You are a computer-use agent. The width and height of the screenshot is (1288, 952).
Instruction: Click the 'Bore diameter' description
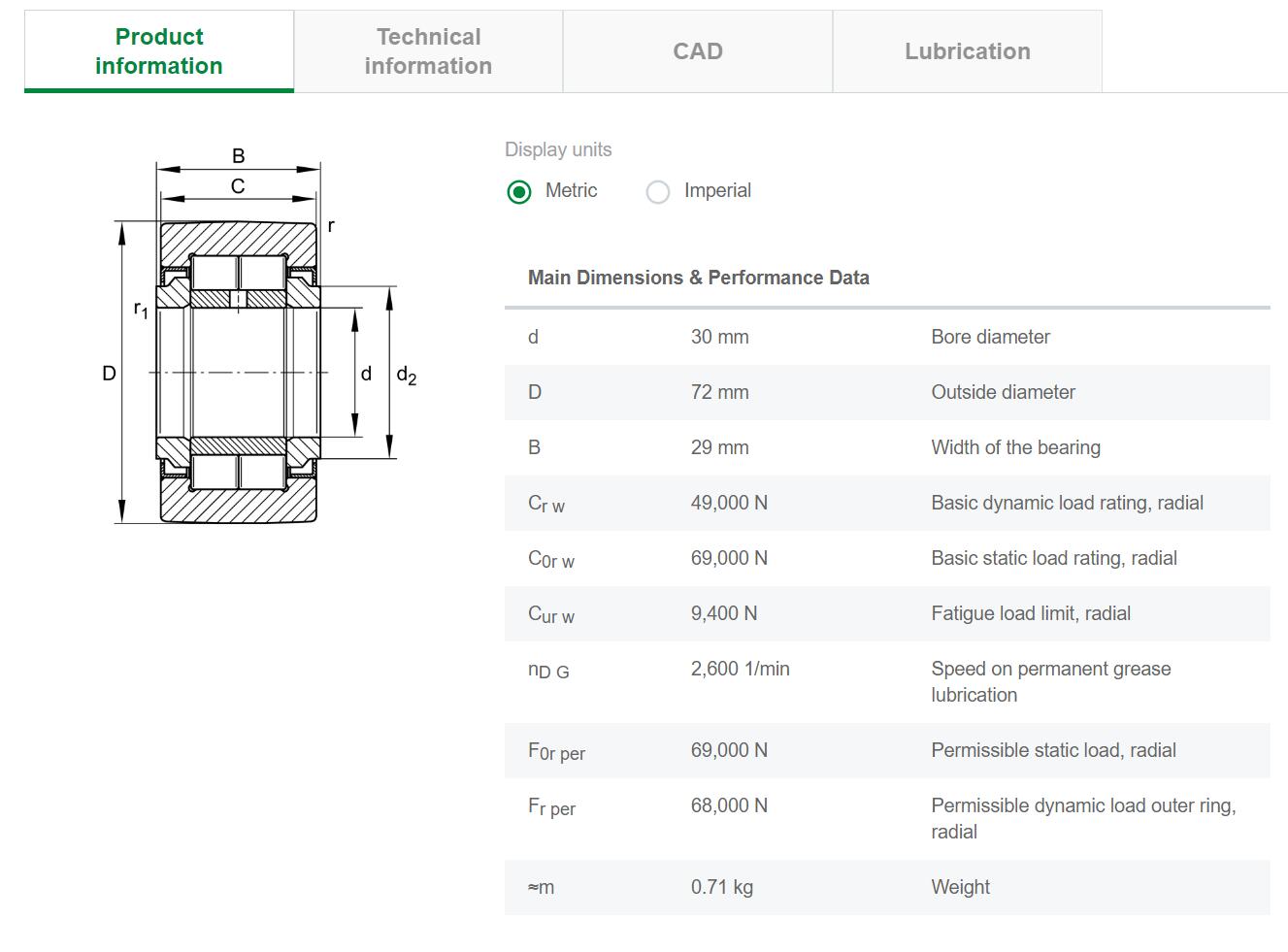[x=991, y=337]
